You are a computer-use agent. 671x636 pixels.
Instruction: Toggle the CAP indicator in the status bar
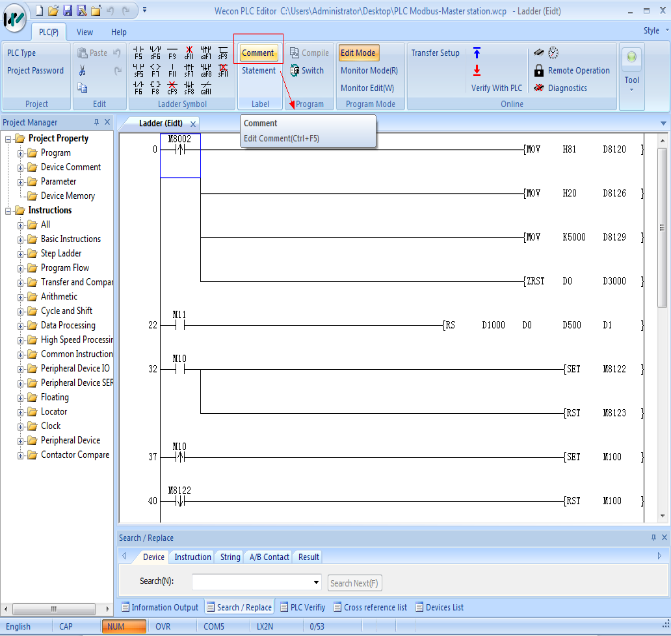65,626
